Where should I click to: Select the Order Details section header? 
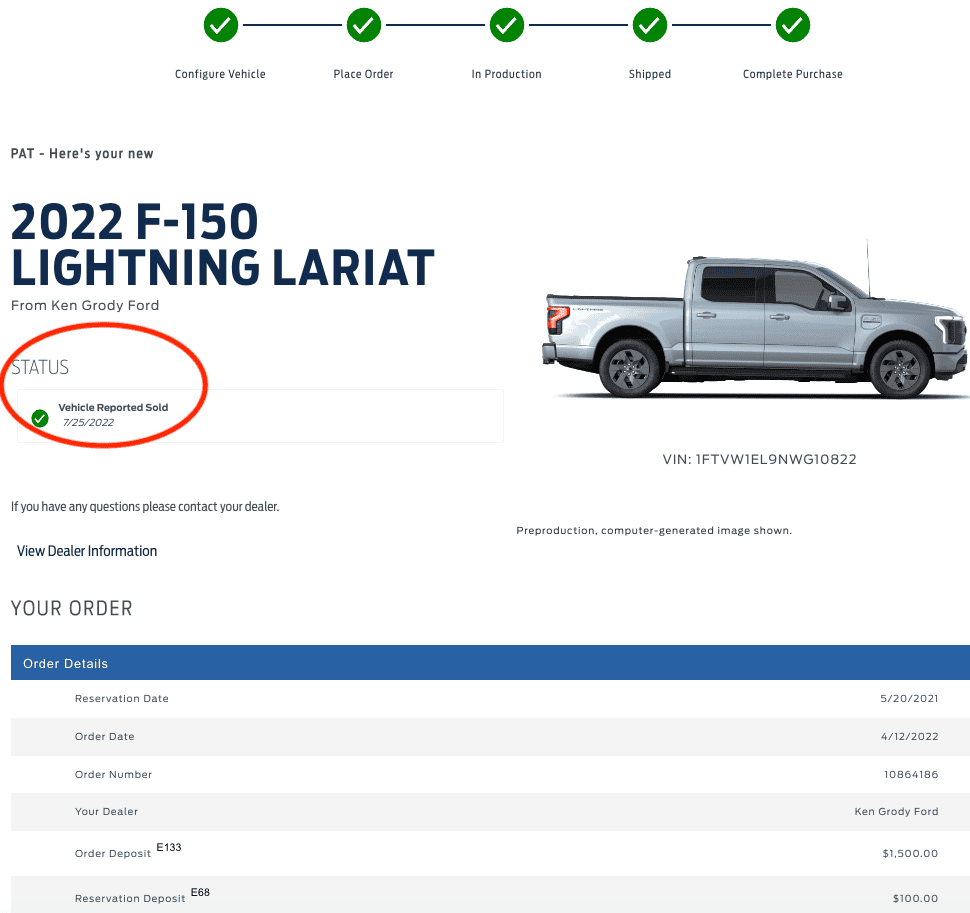pyautogui.click(x=491, y=663)
